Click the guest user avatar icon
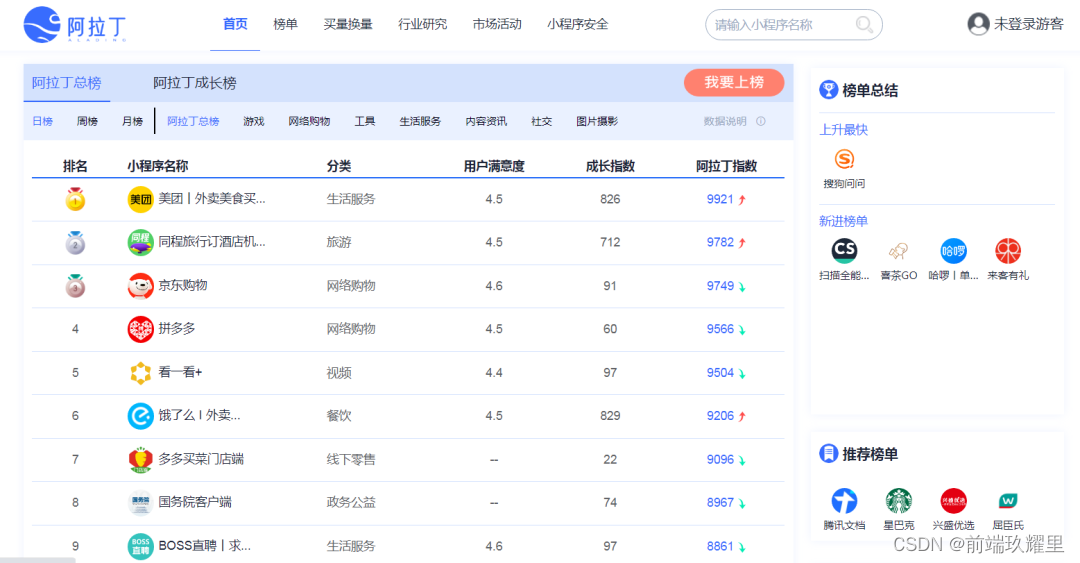The image size is (1080, 563). pos(978,24)
